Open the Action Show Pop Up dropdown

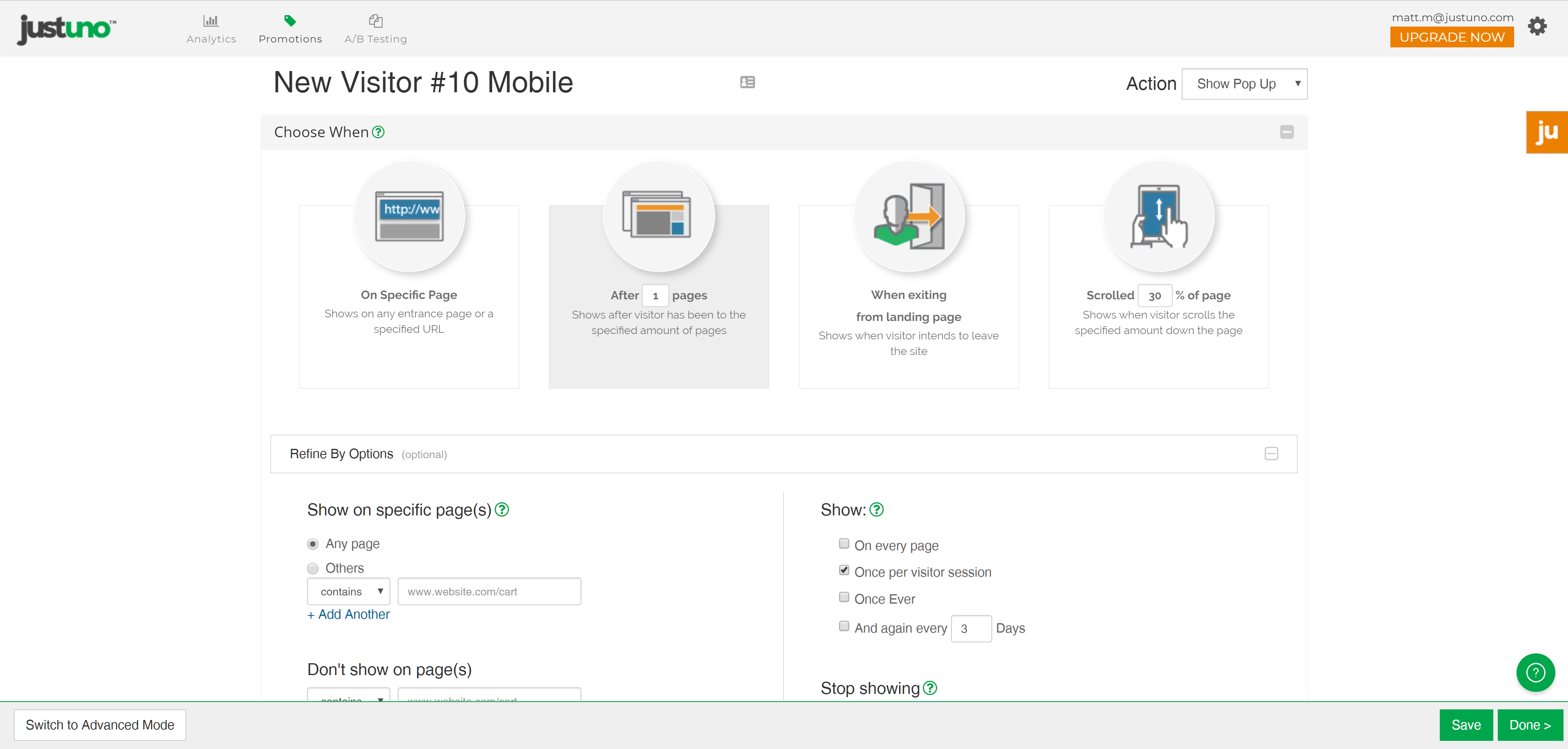[x=1244, y=84]
